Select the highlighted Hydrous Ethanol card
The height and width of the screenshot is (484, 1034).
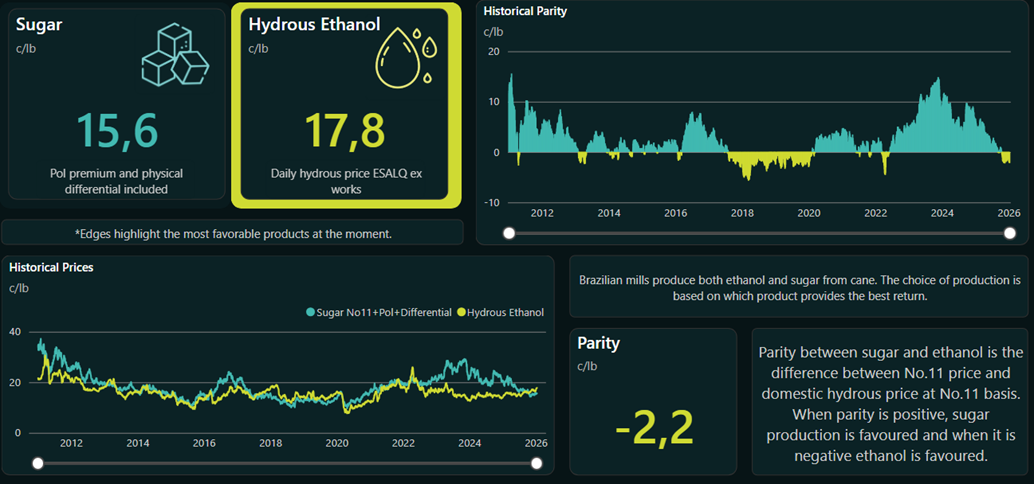(x=346, y=105)
